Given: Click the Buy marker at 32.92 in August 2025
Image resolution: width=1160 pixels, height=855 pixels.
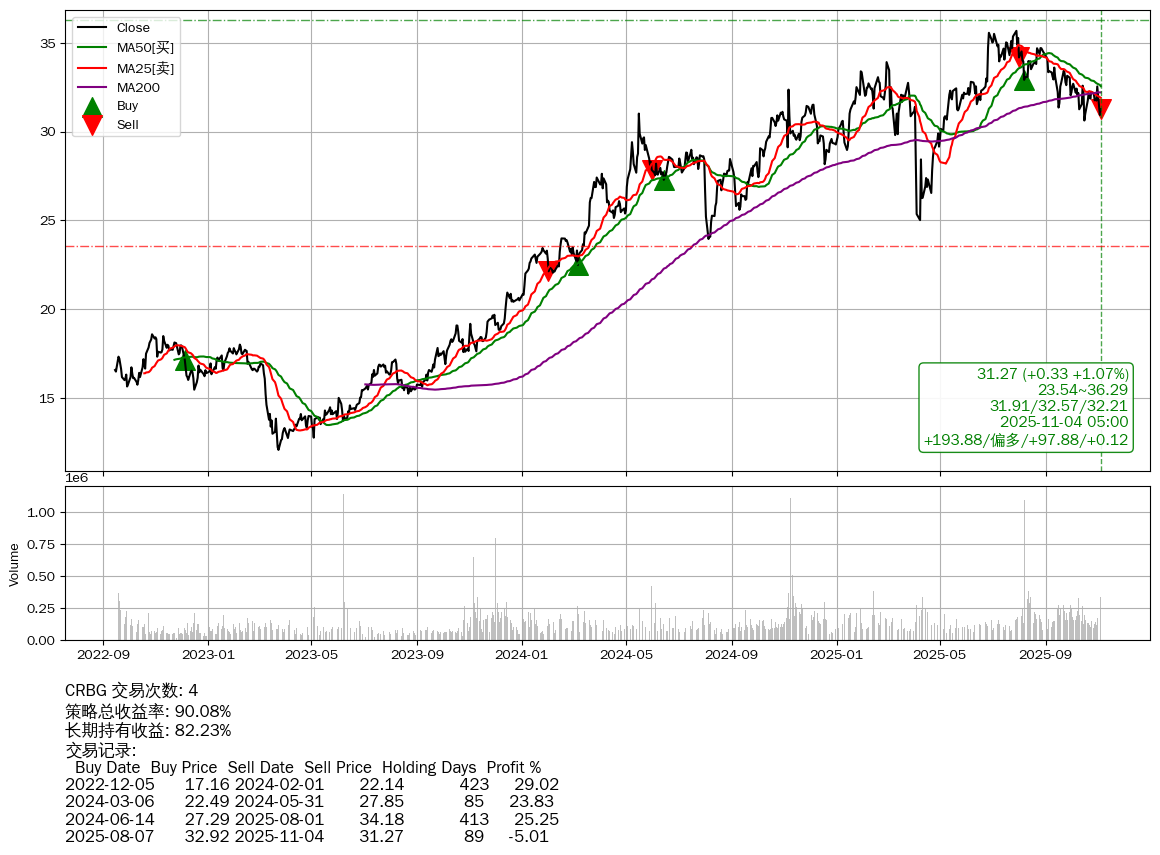Looking at the screenshot, I should coord(1024,80).
